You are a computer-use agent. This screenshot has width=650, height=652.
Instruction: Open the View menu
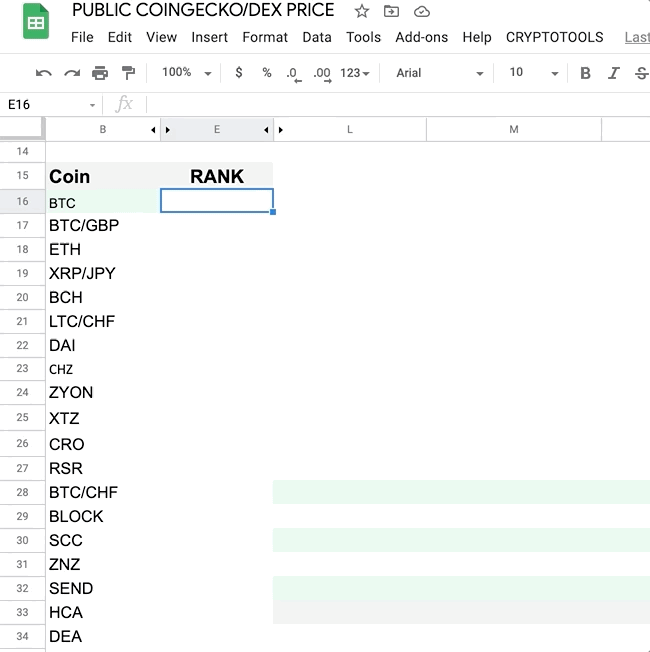click(x=161, y=37)
